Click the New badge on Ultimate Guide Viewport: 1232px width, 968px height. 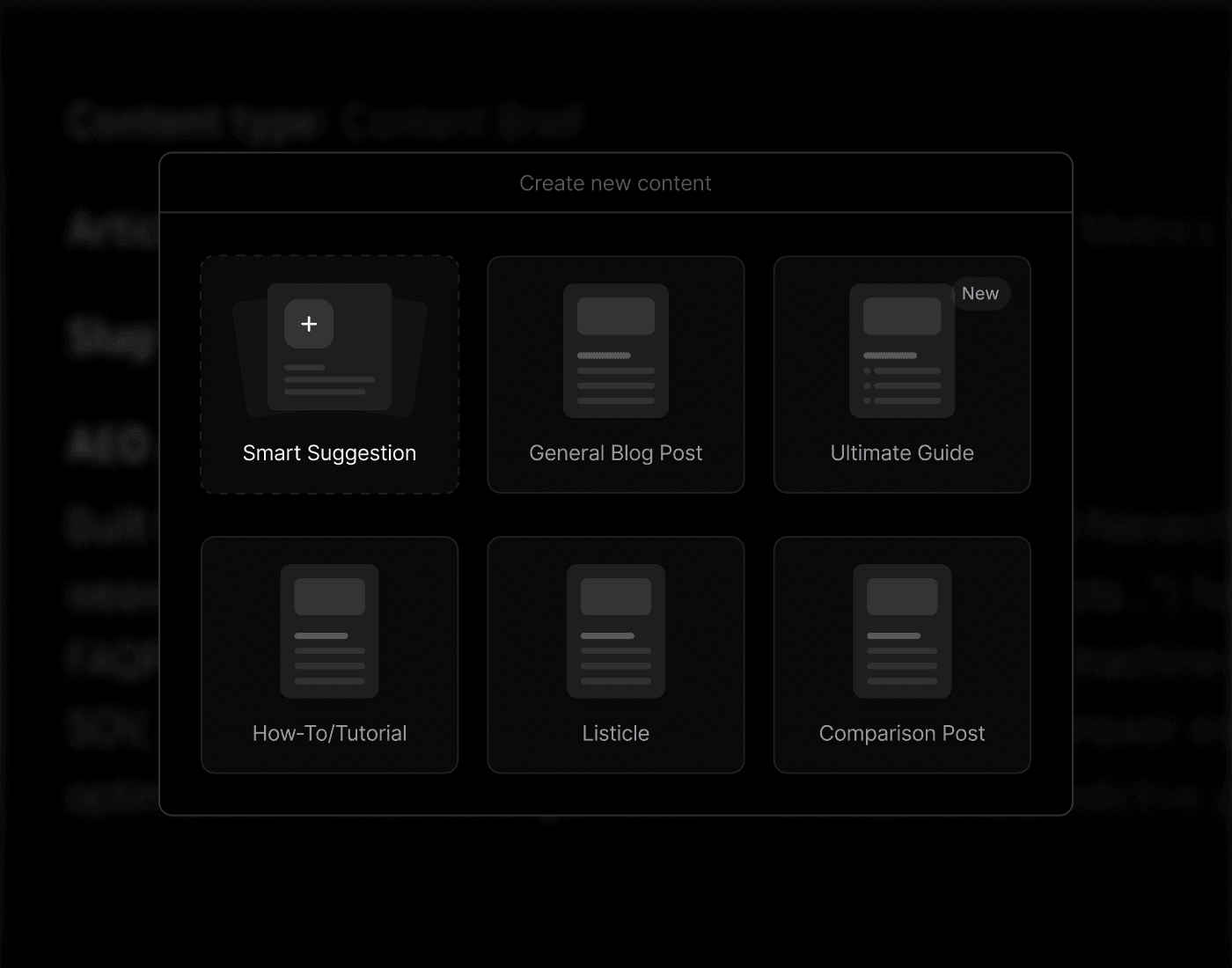click(x=980, y=293)
